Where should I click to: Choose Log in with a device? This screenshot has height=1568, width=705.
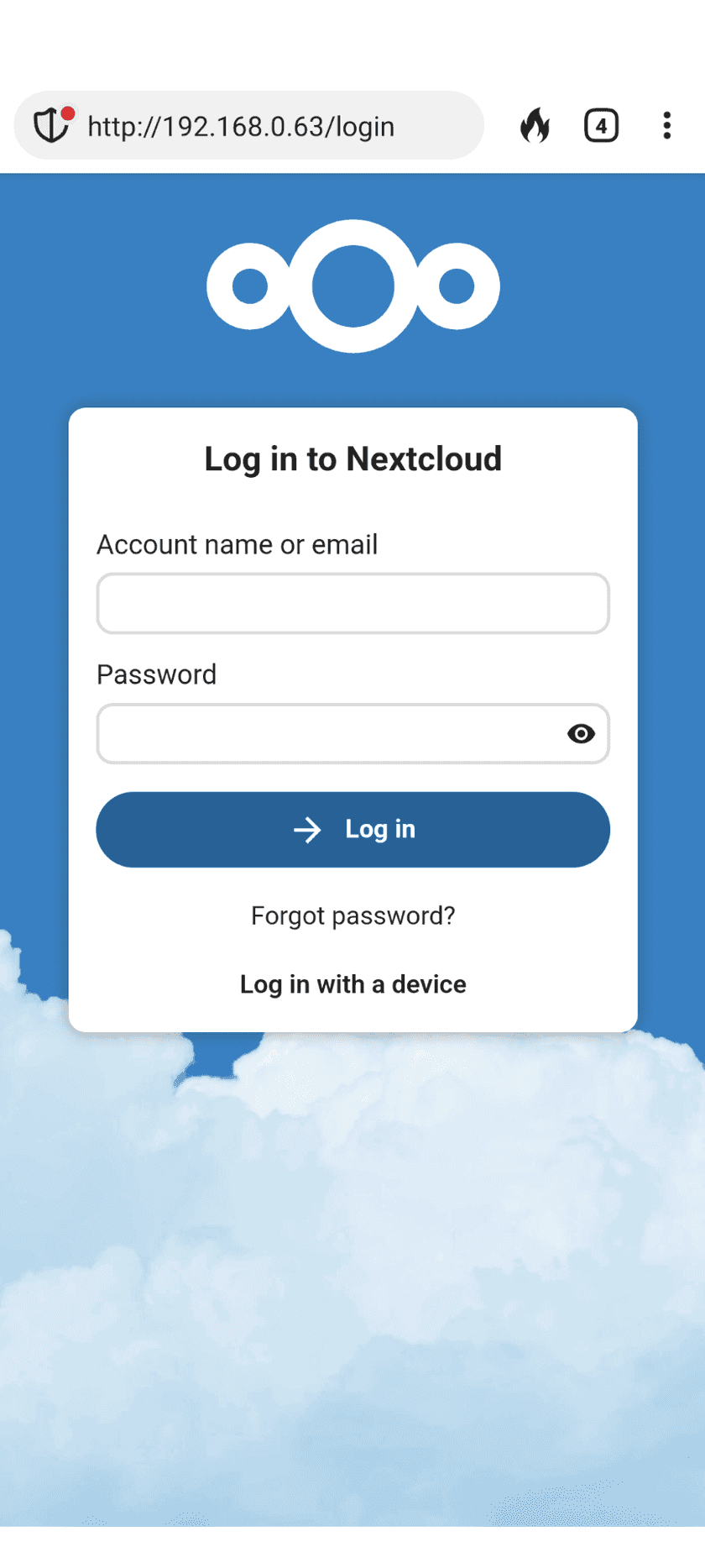(x=353, y=984)
